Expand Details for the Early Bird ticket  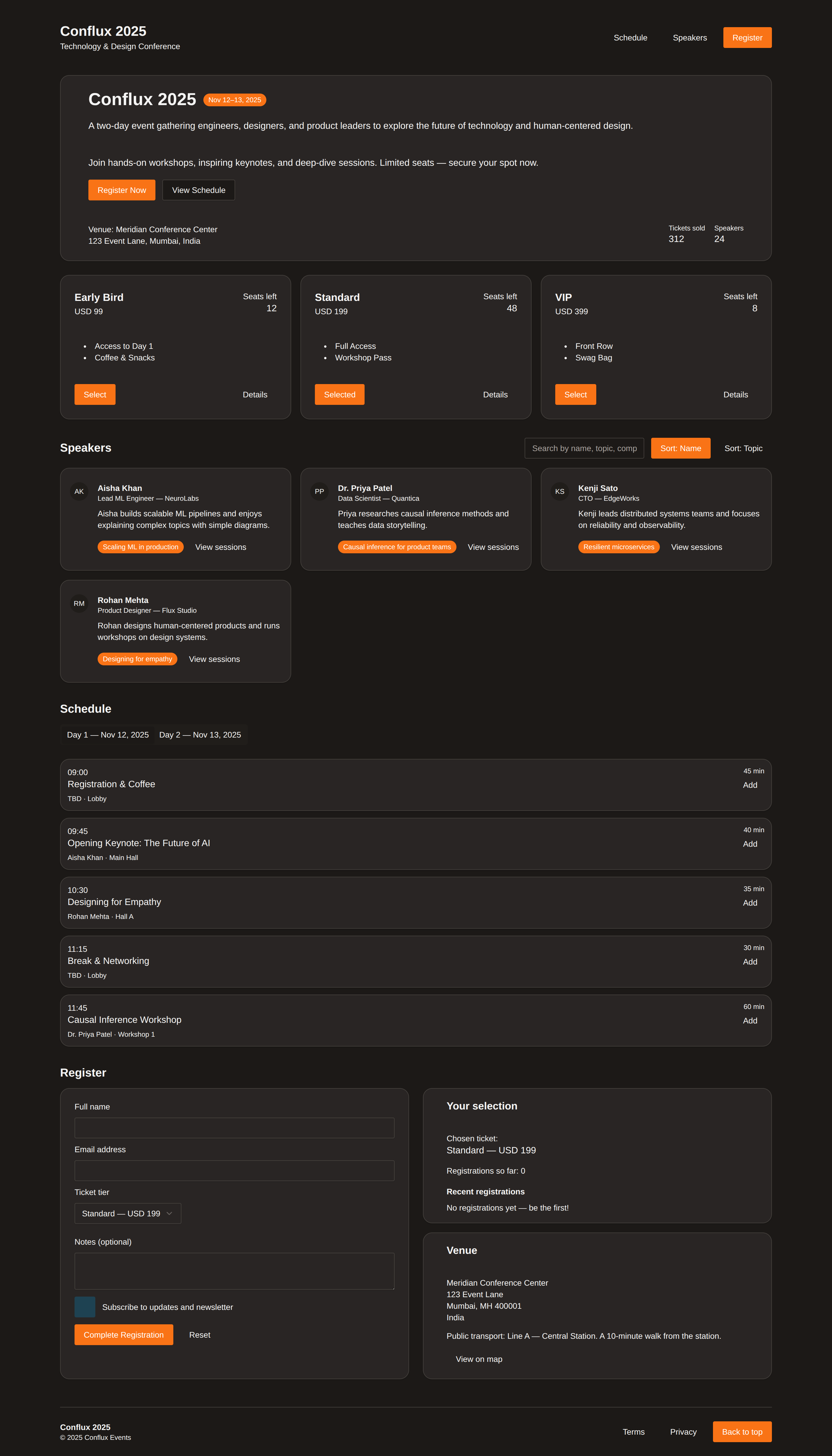pyautogui.click(x=255, y=395)
